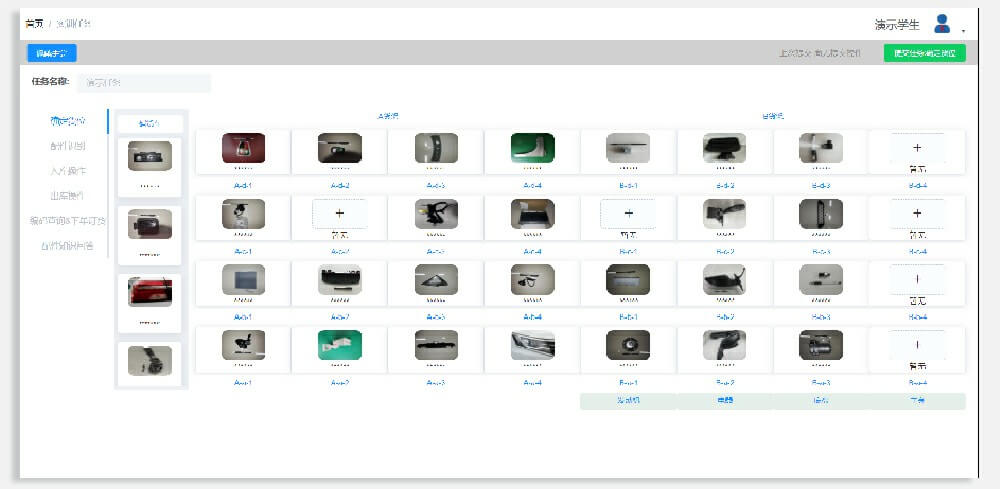Click the plus icon in top-row empty slot

click(917, 148)
